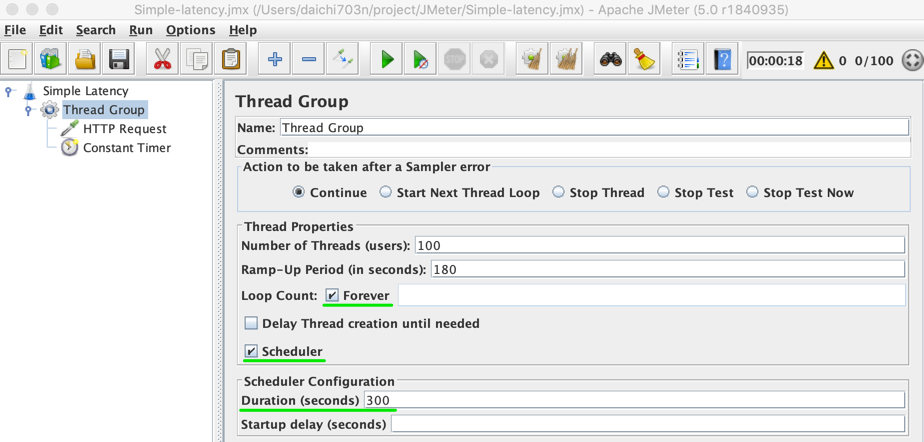Select the Stop Test Now radio button

(x=752, y=193)
